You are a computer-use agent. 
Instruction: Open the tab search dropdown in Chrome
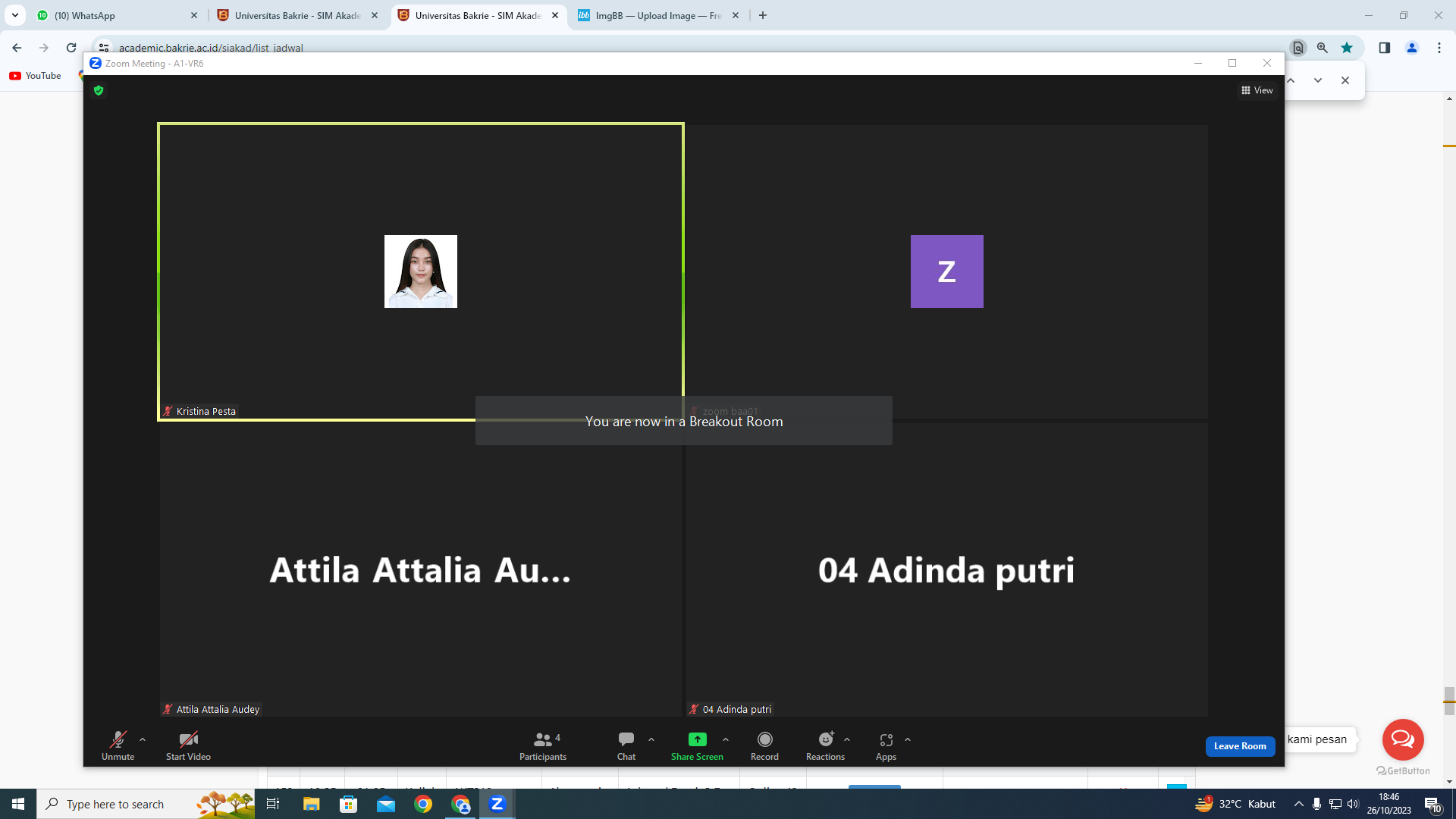(14, 15)
